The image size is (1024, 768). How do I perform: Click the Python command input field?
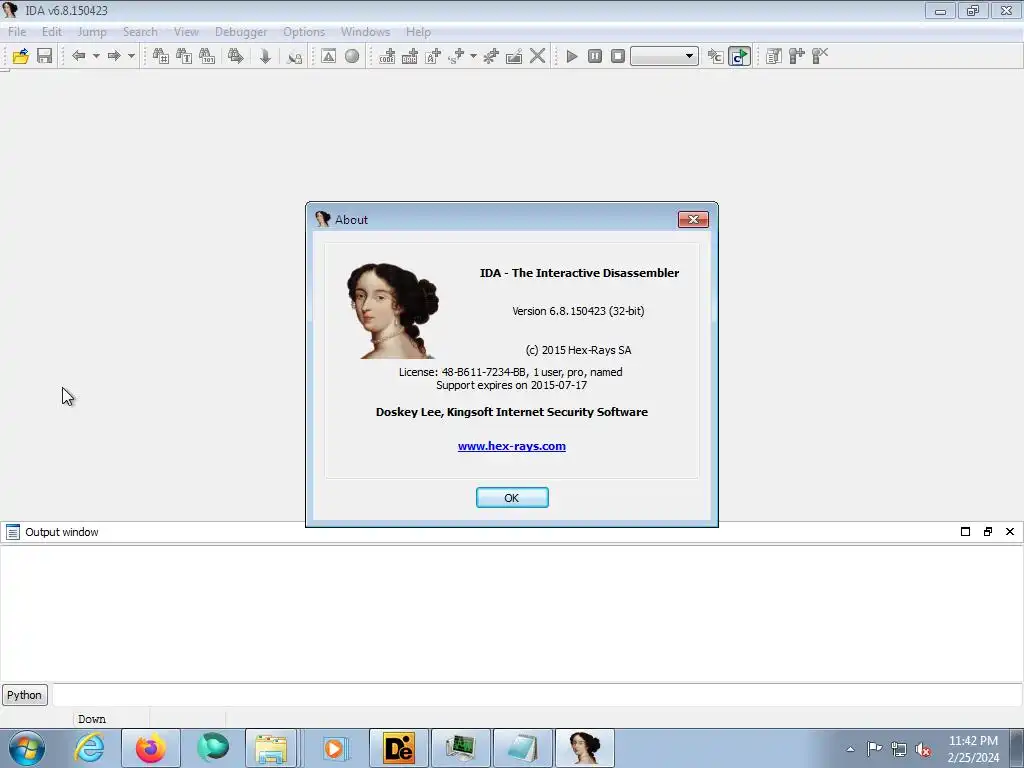537,695
